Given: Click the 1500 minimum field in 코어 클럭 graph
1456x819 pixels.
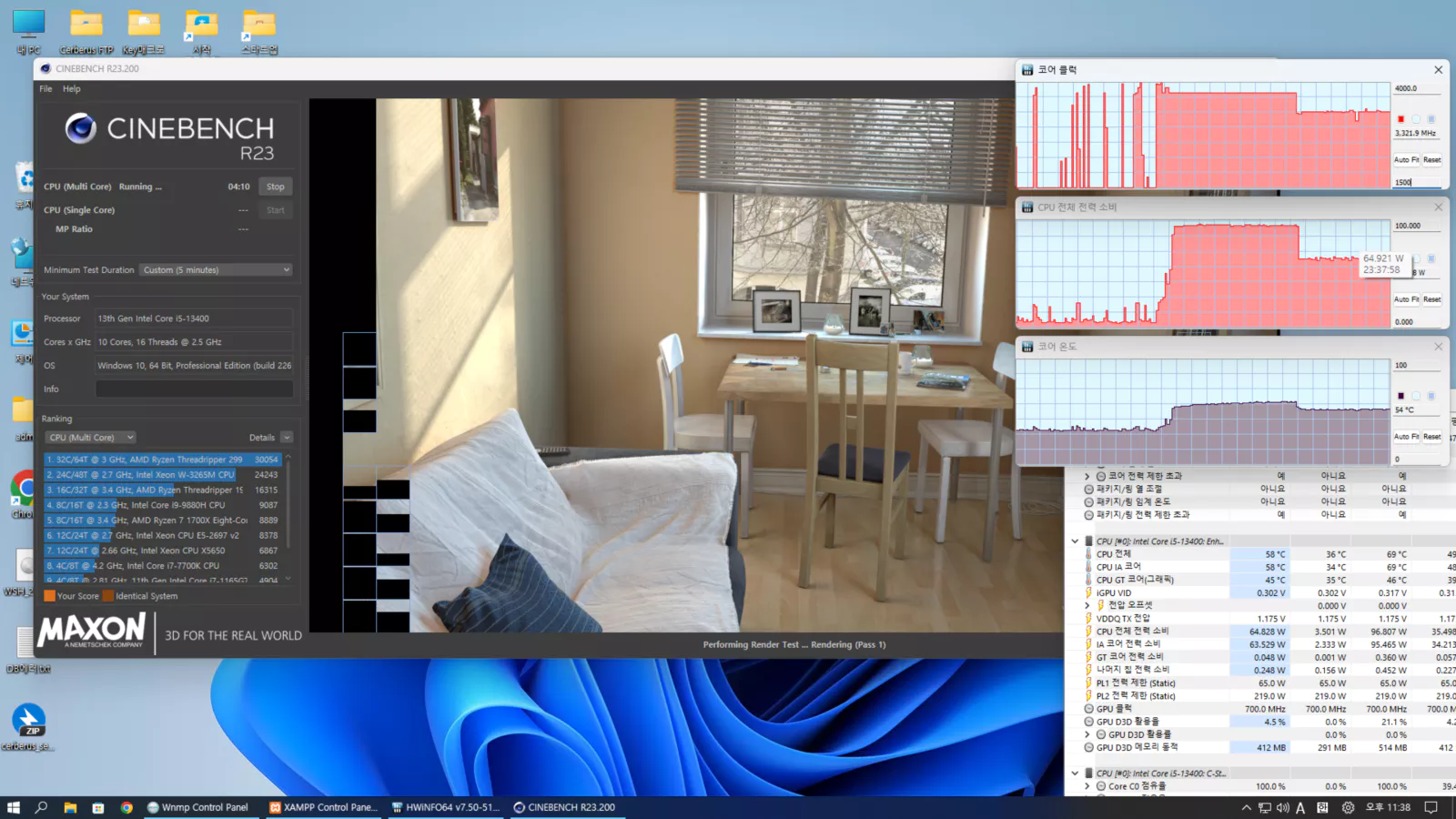Looking at the screenshot, I should point(1417,182).
